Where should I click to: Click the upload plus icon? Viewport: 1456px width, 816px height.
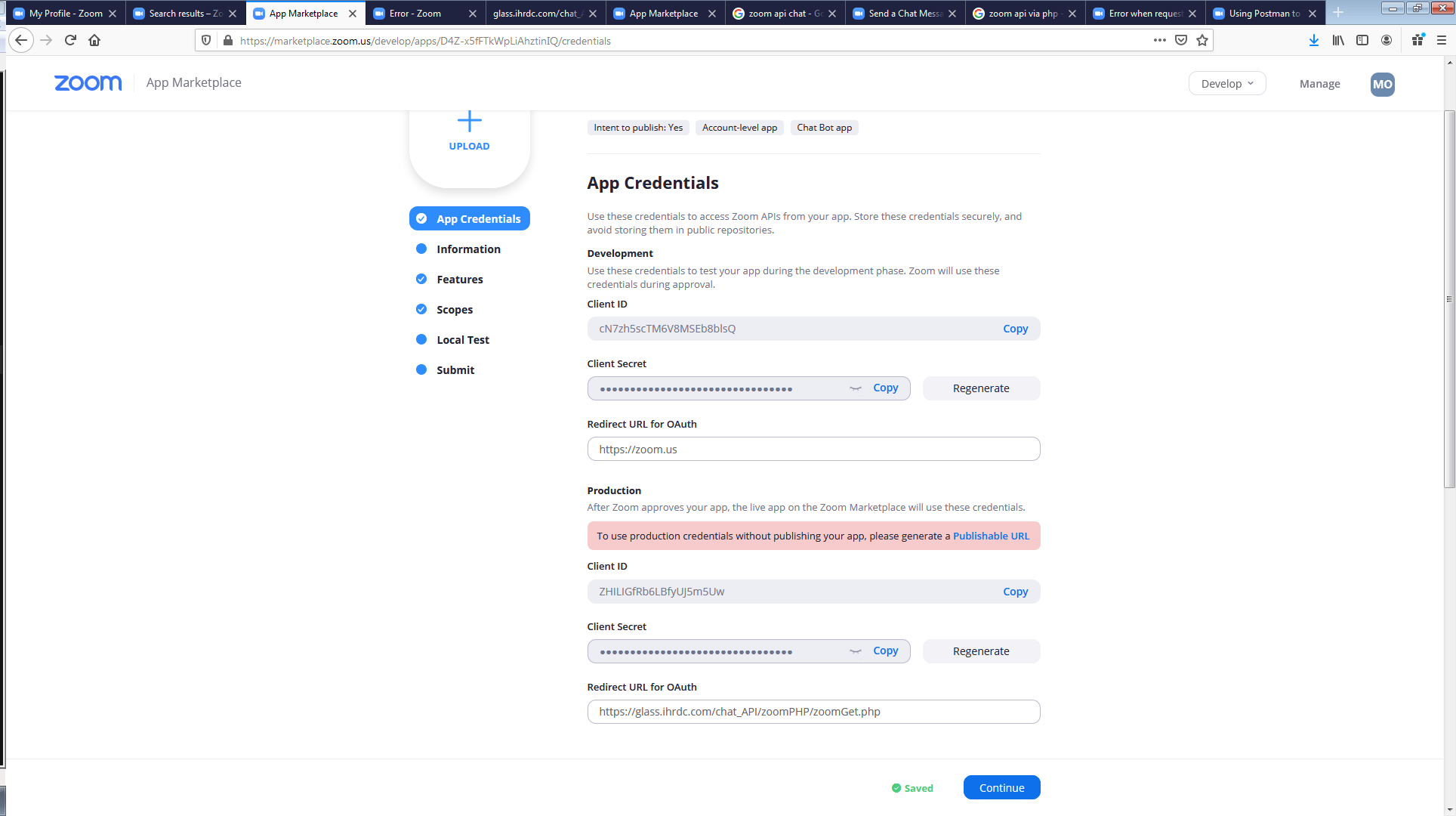tap(469, 122)
